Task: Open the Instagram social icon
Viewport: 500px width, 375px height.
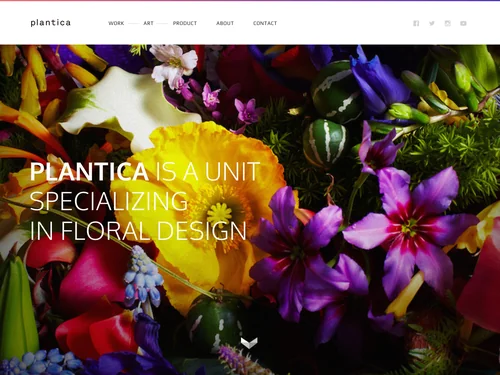Action: [448, 23]
